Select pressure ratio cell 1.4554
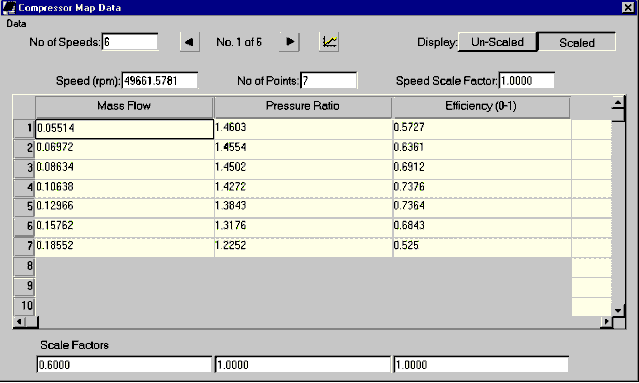The image size is (639, 383). (304, 148)
